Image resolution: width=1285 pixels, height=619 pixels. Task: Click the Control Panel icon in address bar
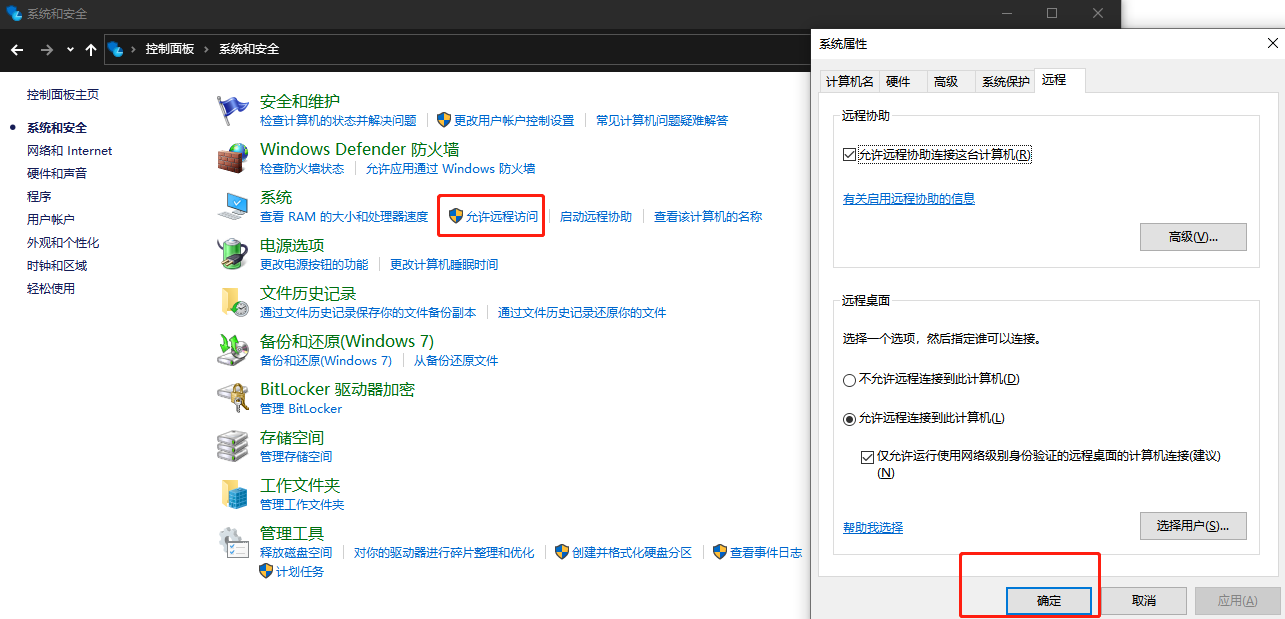116,49
